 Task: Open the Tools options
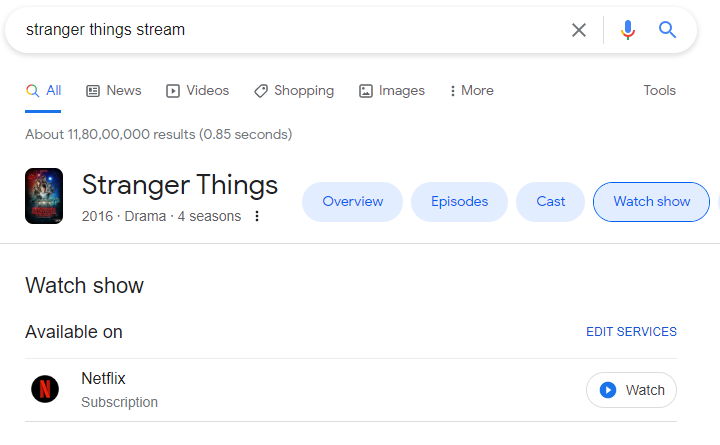pyautogui.click(x=659, y=91)
